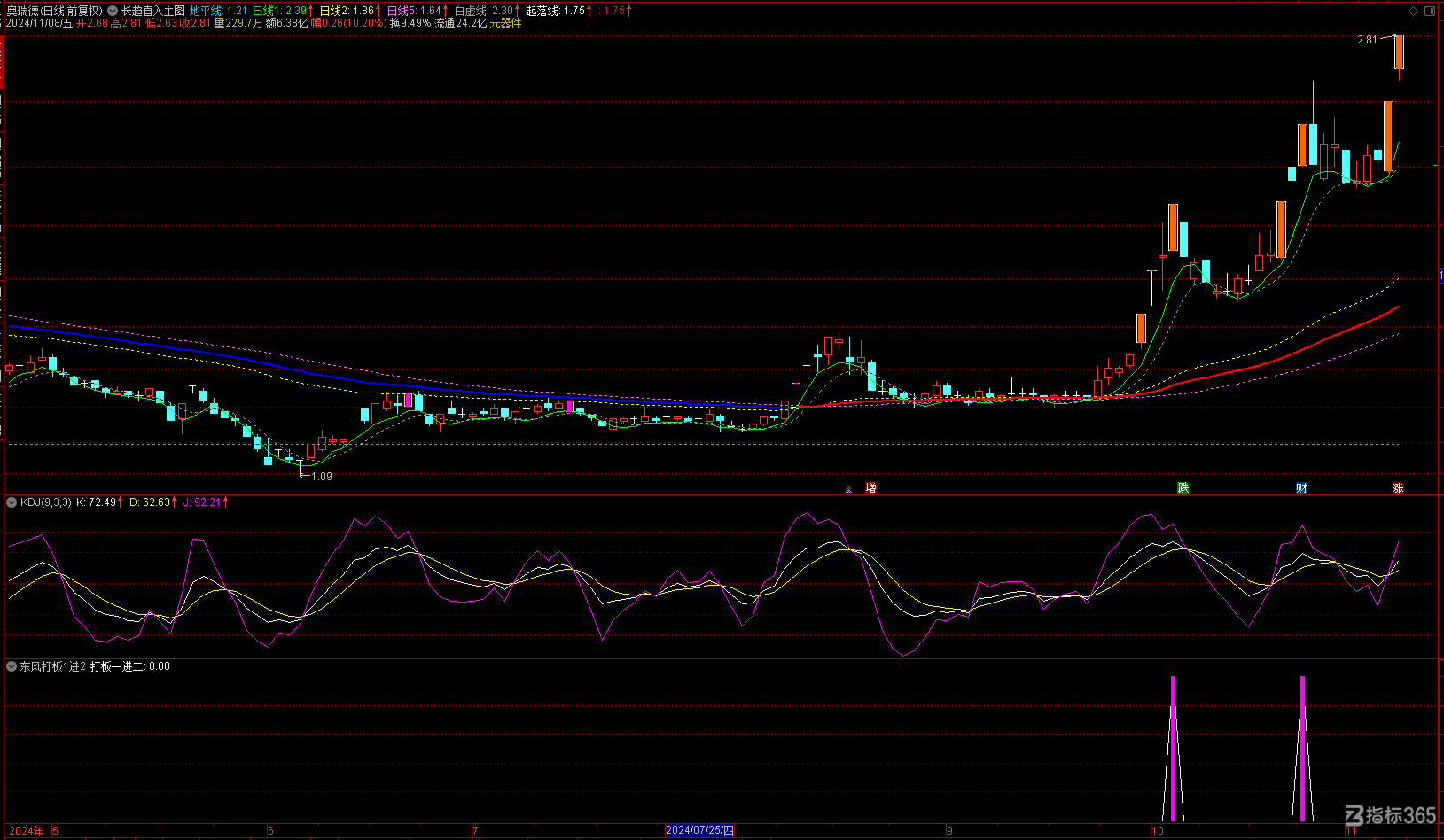Click the KDJ(9,3,3) indicator title
This screenshot has width=1444, height=840.
(46, 502)
